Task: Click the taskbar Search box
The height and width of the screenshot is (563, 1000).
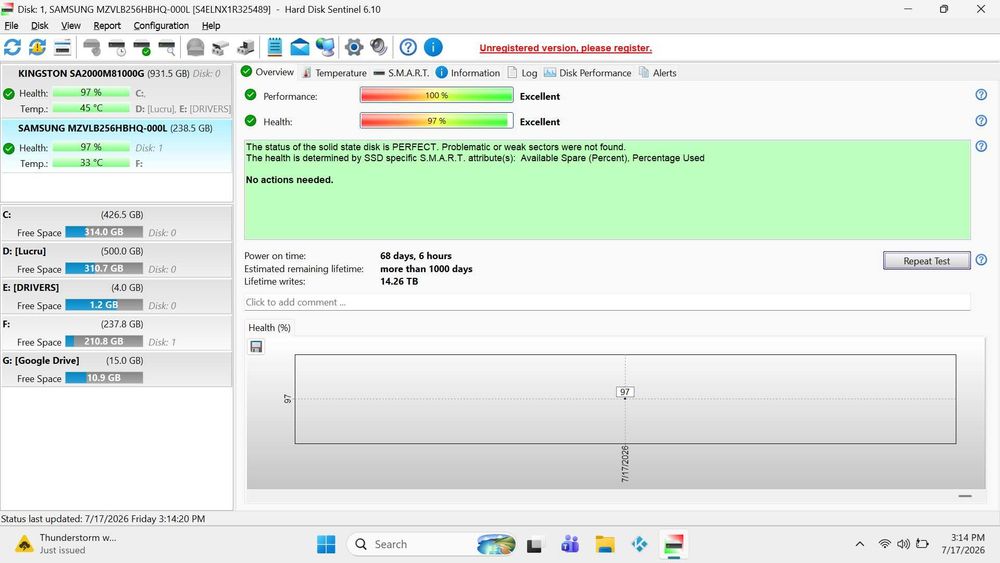Action: pyautogui.click(x=432, y=545)
